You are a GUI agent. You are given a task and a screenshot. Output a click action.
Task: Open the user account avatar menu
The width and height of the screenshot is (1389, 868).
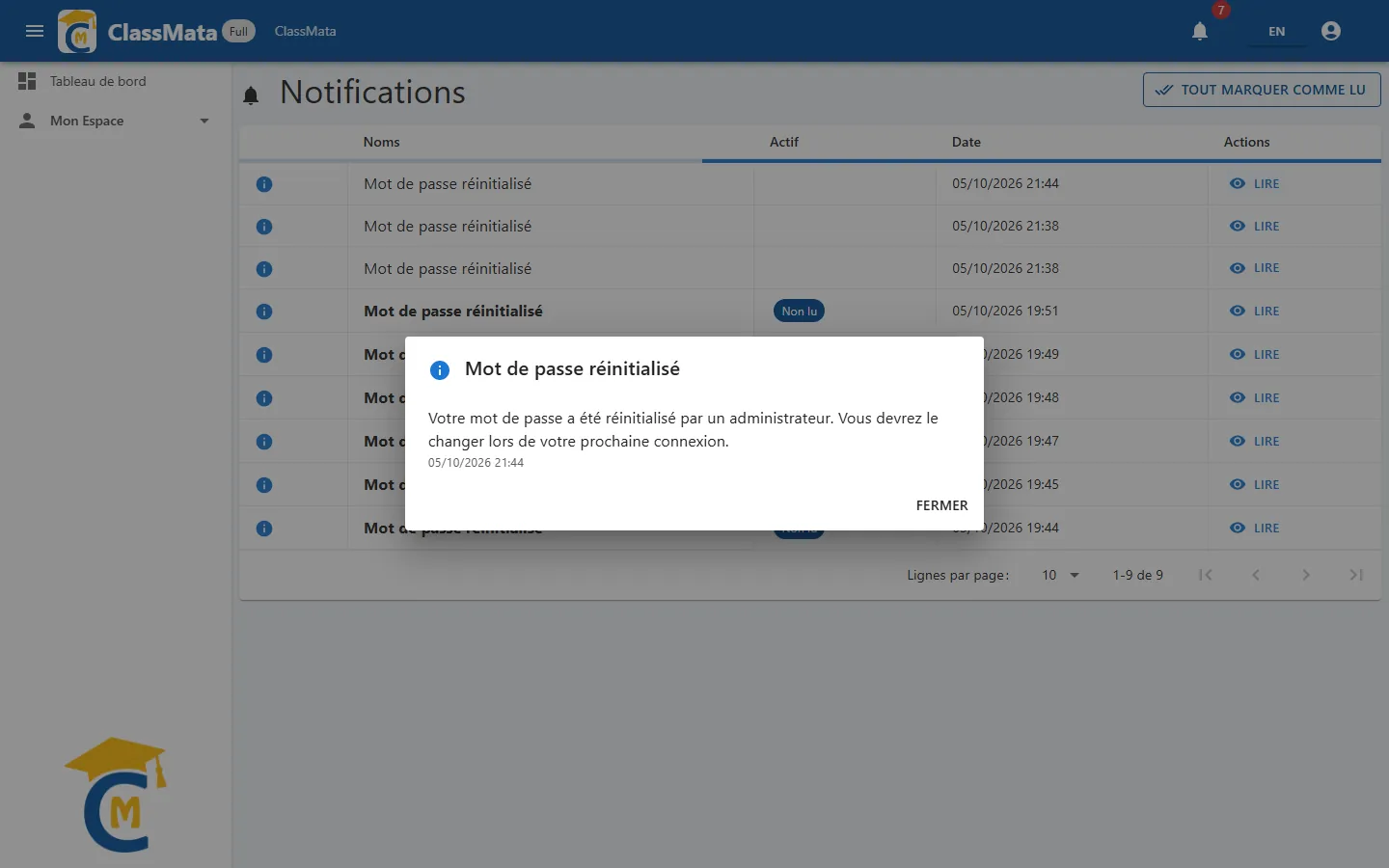(1331, 31)
